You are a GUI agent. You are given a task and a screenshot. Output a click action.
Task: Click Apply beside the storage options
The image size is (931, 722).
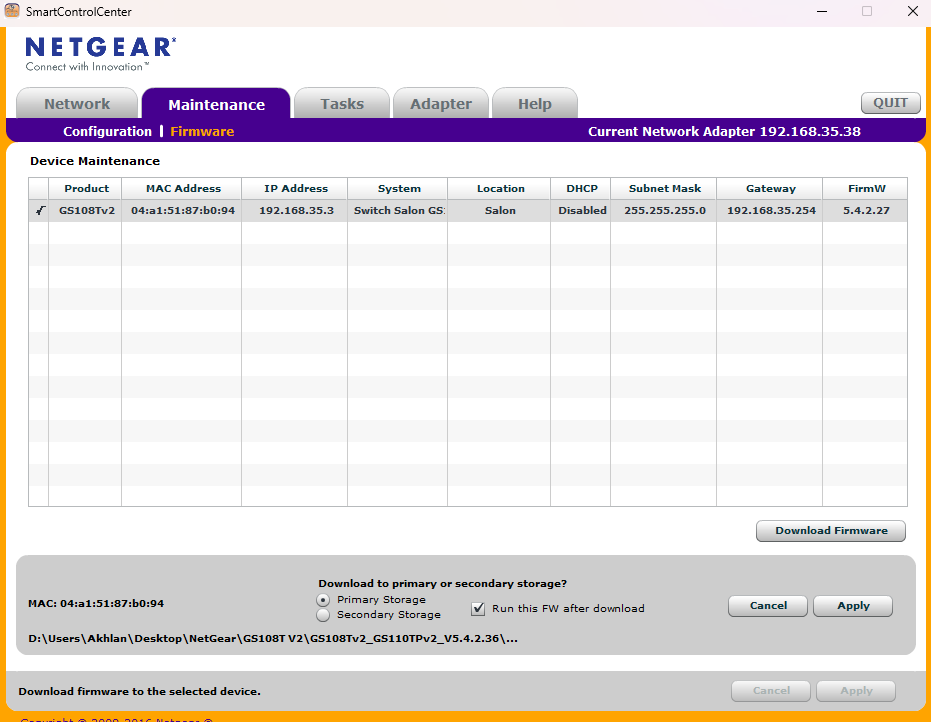853,606
